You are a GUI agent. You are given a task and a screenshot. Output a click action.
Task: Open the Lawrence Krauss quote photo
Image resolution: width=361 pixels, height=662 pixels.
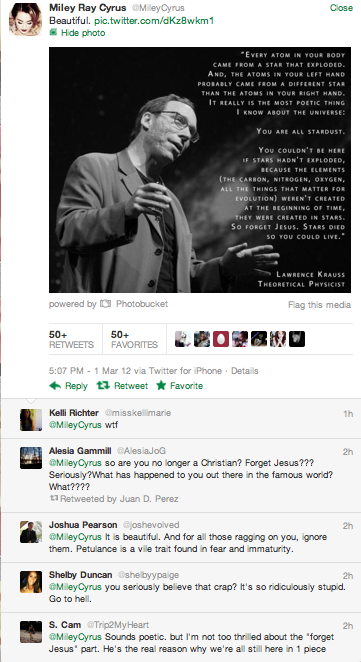point(200,170)
